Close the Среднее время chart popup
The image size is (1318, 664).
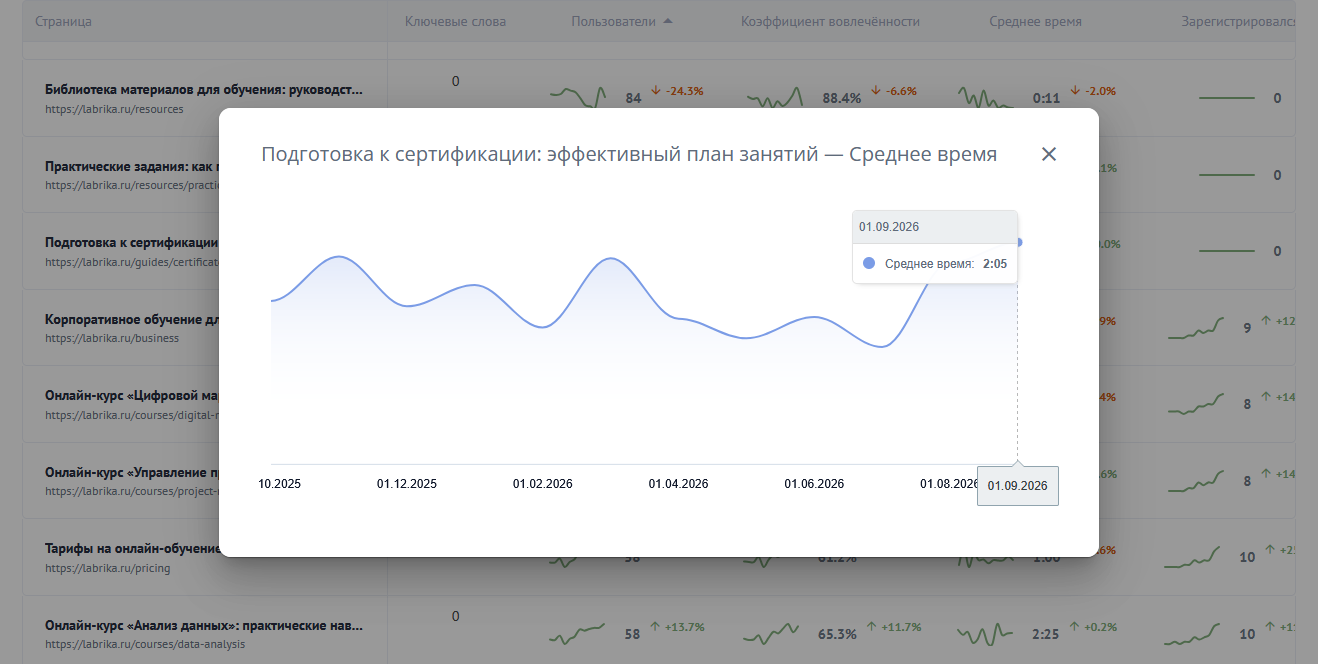tap(1048, 154)
